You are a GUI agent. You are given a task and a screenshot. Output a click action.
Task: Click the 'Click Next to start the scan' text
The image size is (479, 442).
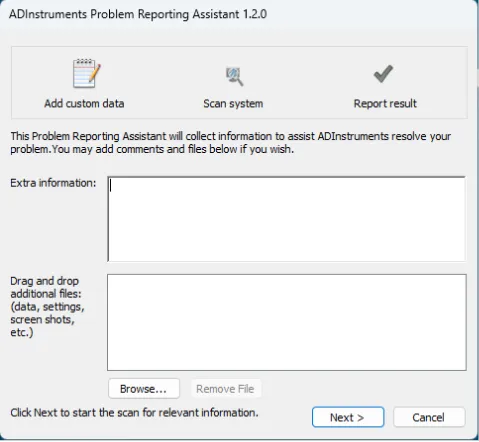pos(134,413)
